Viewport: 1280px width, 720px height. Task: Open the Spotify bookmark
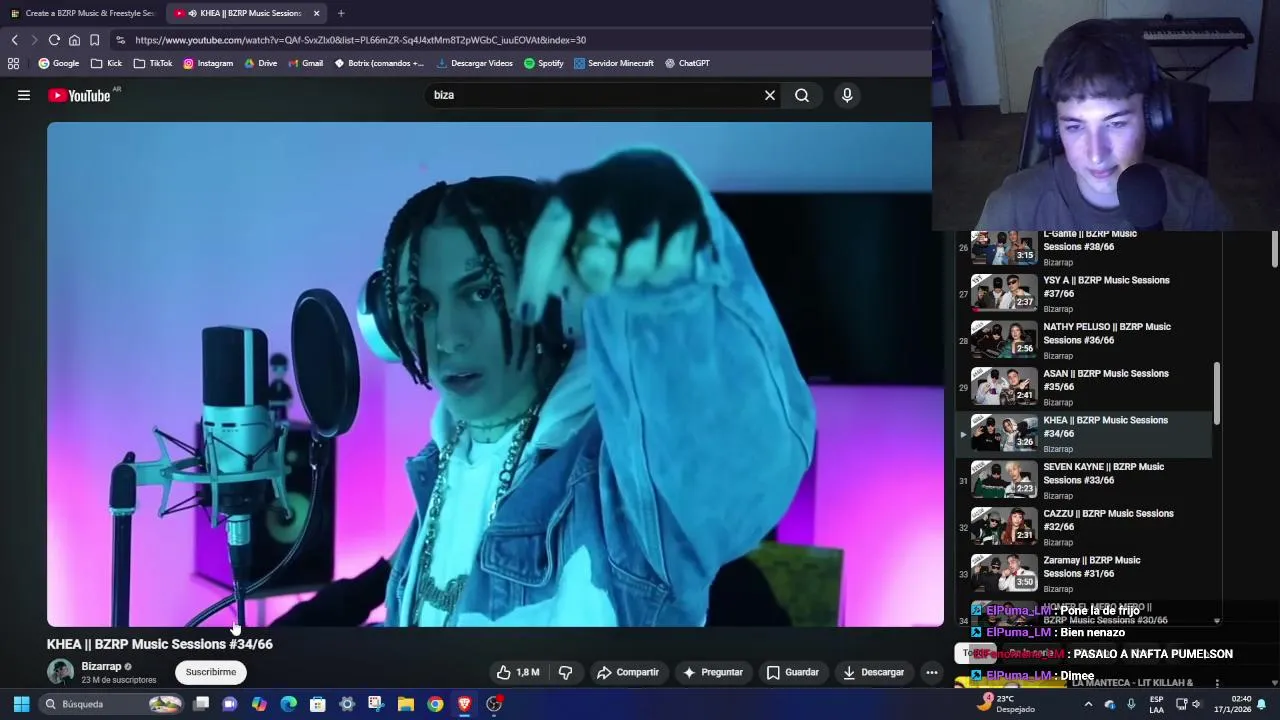pyautogui.click(x=544, y=63)
